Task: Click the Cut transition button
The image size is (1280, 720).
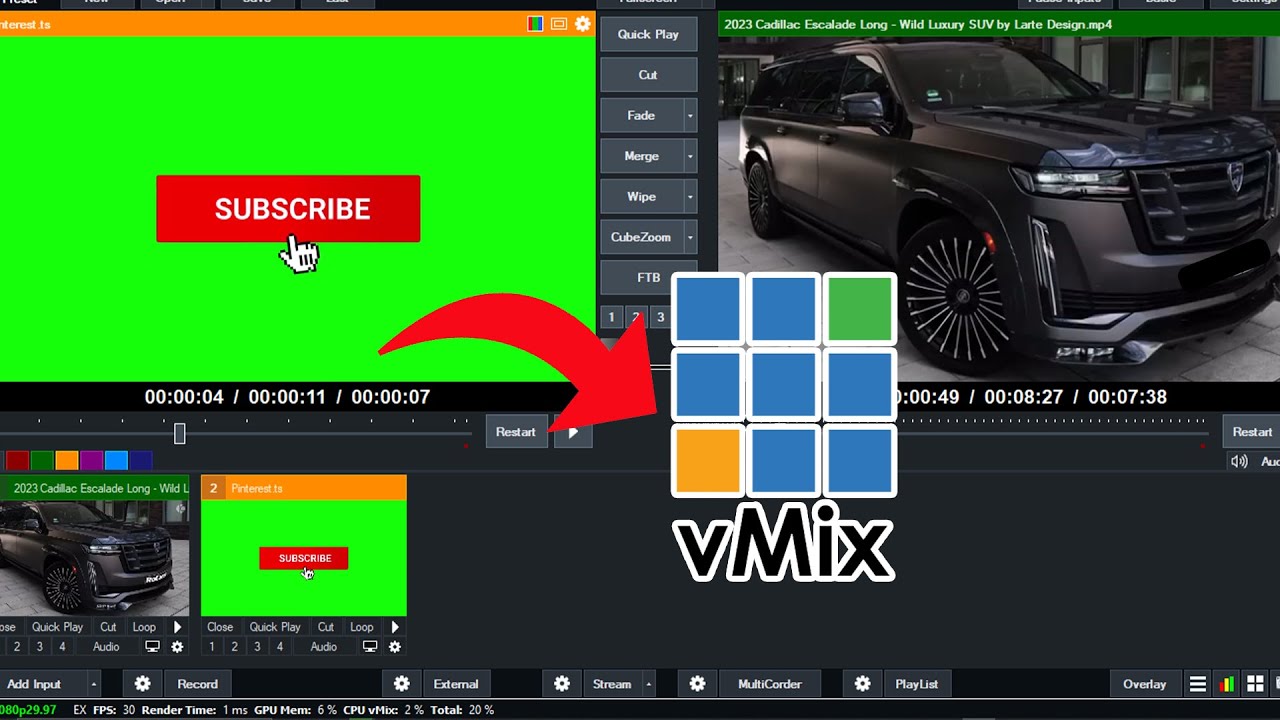Action: point(648,75)
